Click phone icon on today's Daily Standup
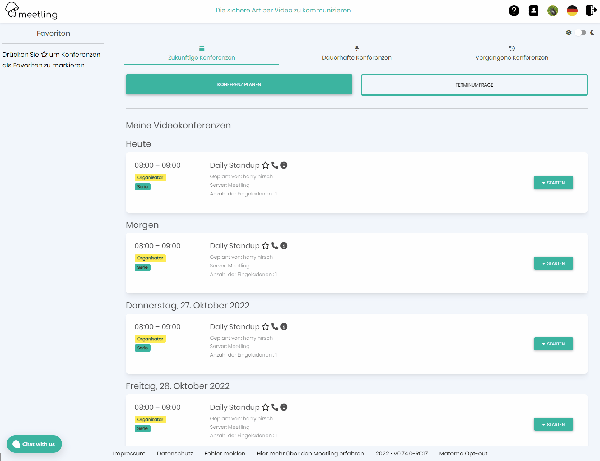Viewport: 600px width, 461px height. (x=276, y=164)
